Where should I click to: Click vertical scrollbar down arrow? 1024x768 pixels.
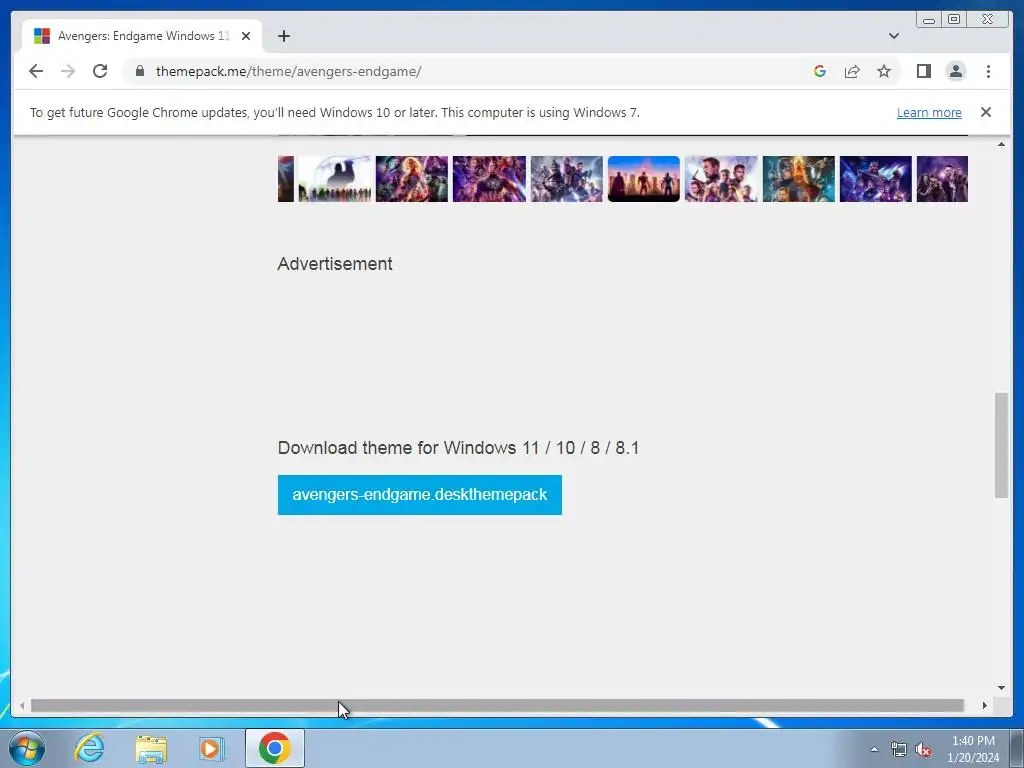[1001, 688]
